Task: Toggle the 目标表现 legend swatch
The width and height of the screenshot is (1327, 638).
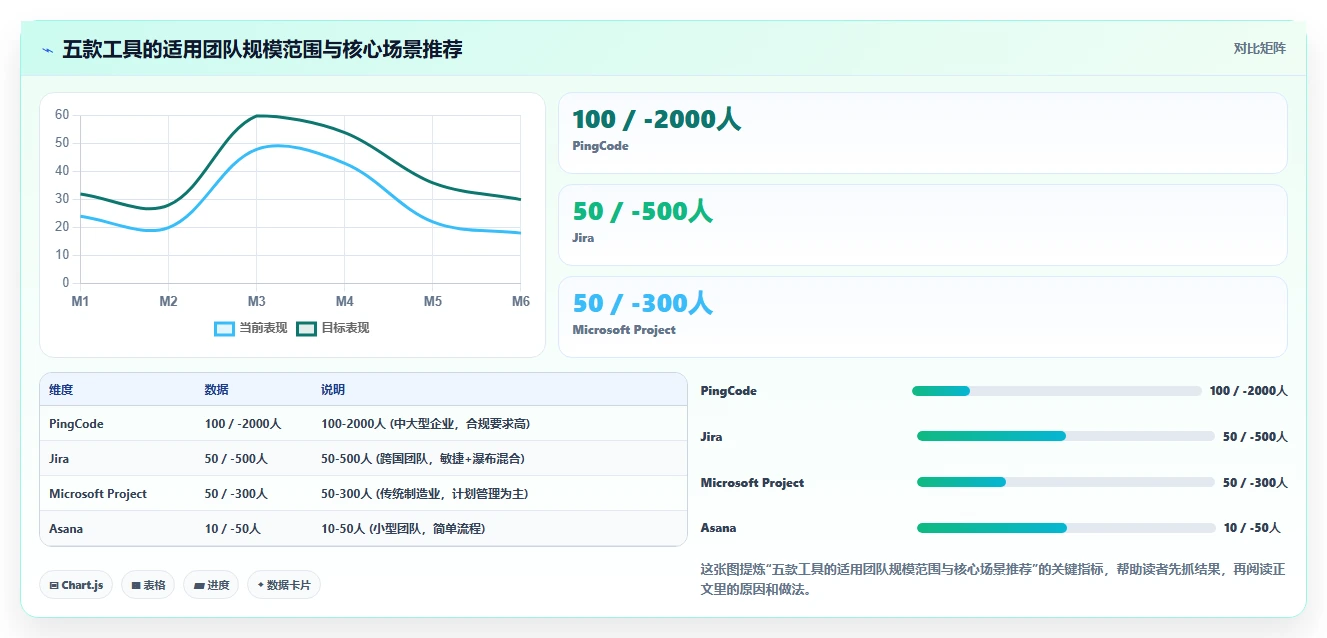Action: (307, 328)
